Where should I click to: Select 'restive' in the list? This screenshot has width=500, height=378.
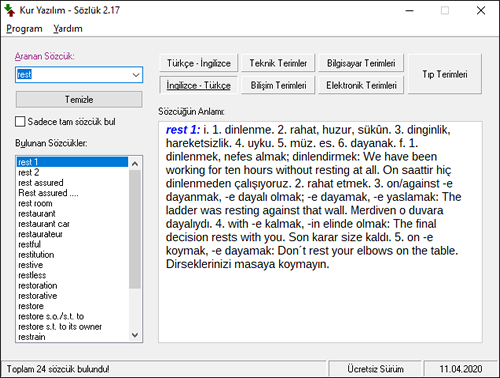72,265
